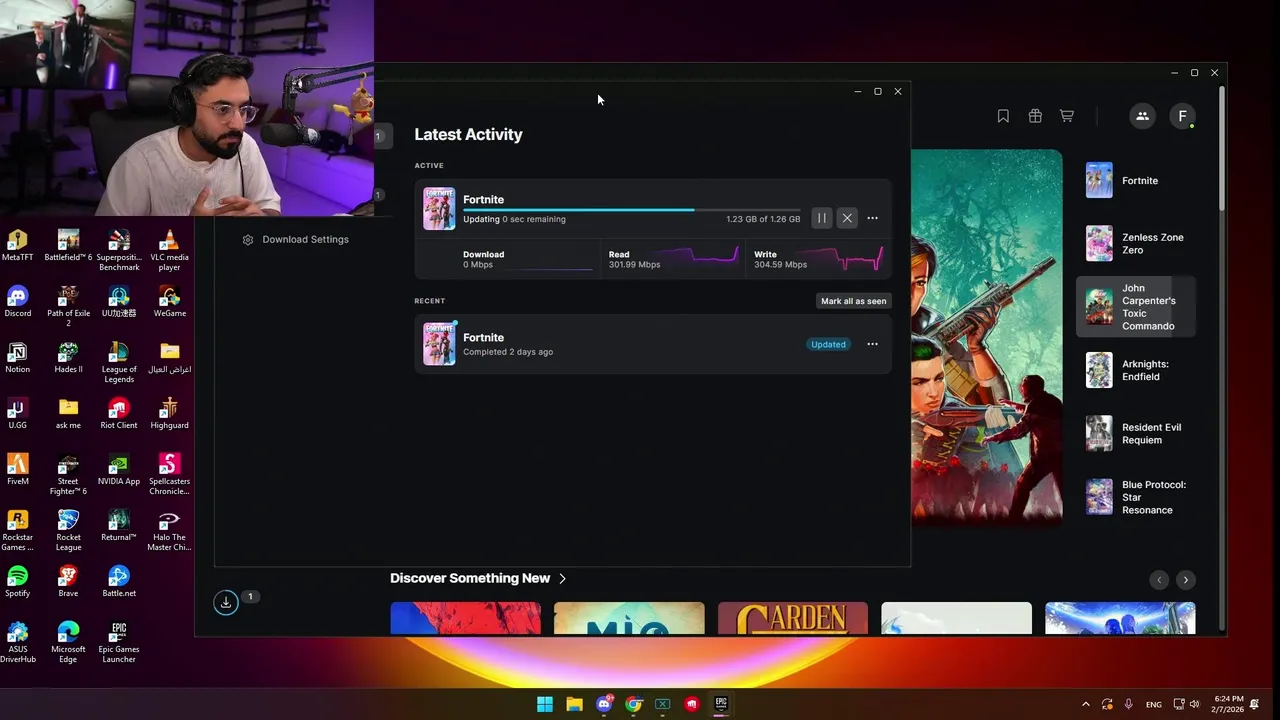Open Halo The Master Chief desktop shortcut
The height and width of the screenshot is (720, 1280).
click(x=169, y=530)
